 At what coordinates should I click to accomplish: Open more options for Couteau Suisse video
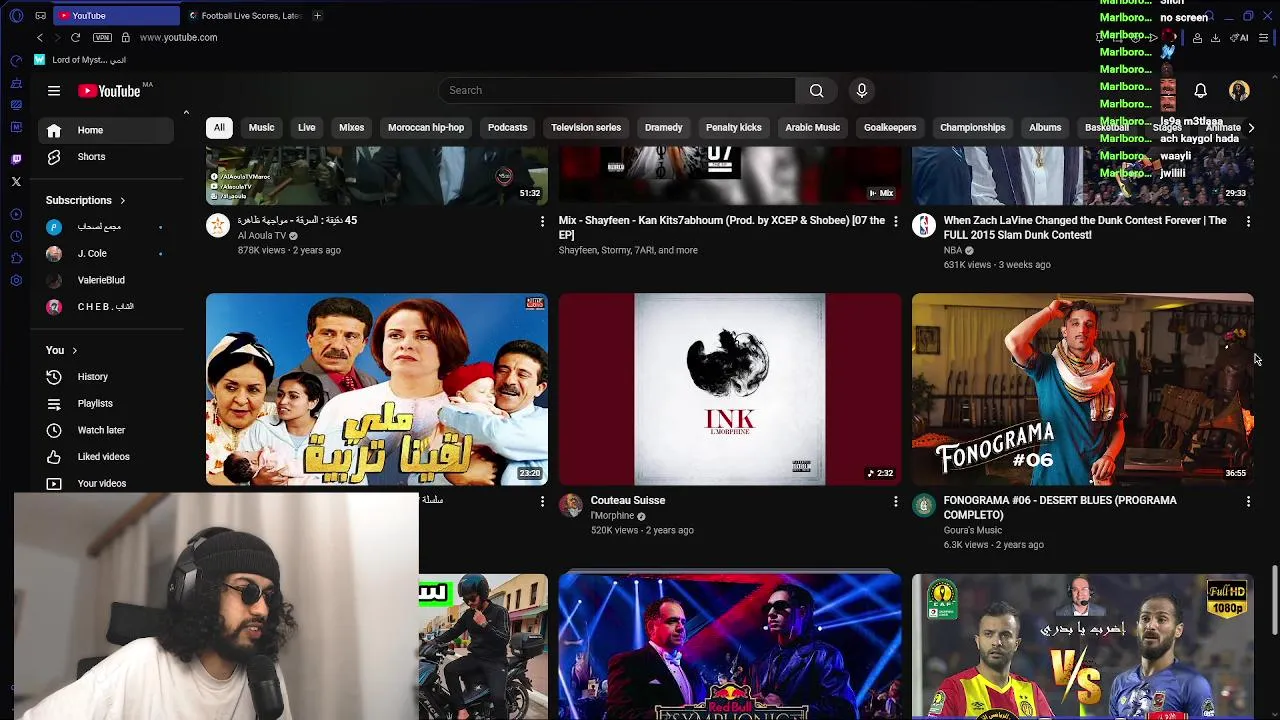tap(895, 501)
